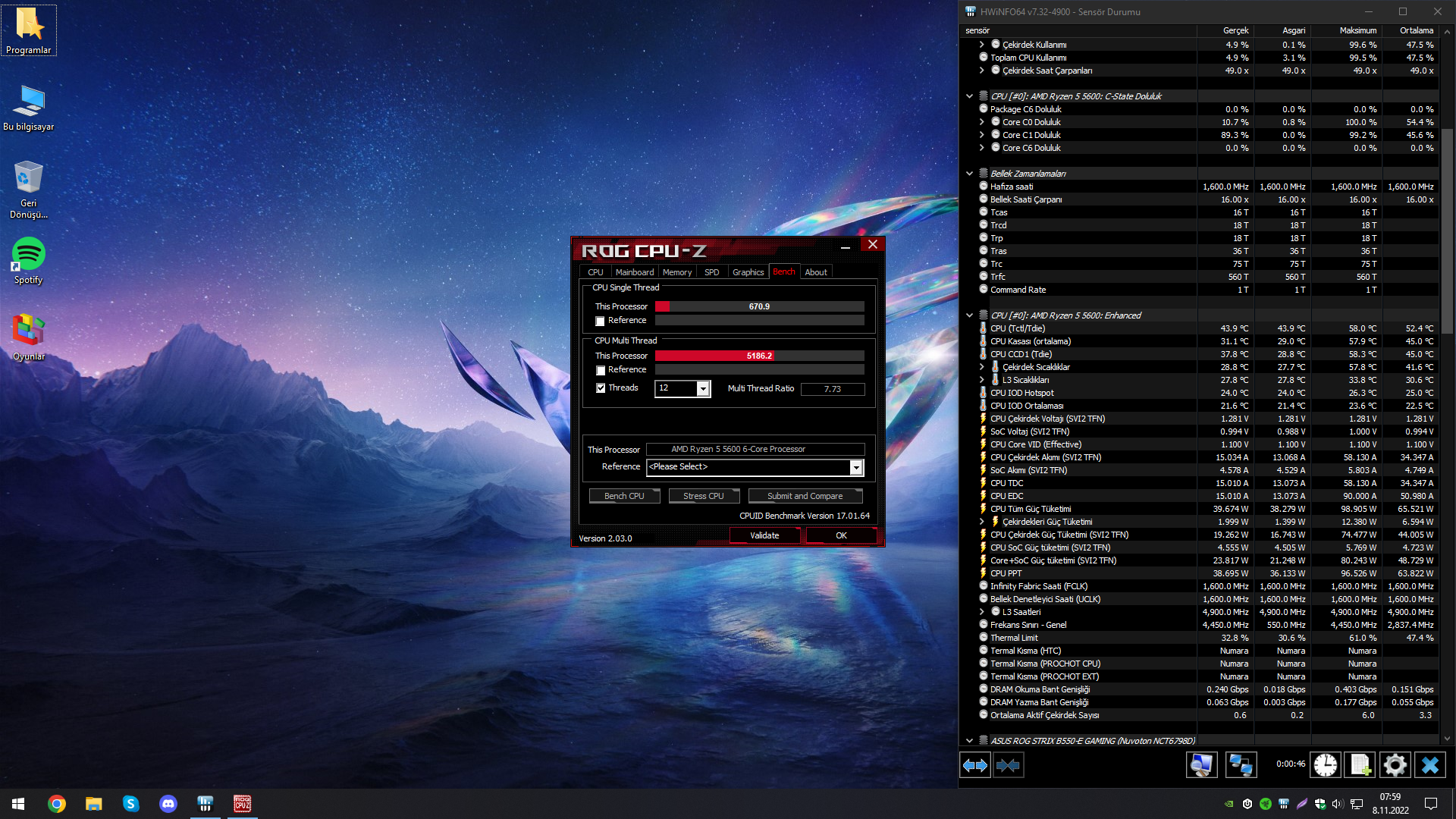This screenshot has width=1456, height=819.
Task: Expand Çekirdek Sıcaklıklar row
Action: 981,367
